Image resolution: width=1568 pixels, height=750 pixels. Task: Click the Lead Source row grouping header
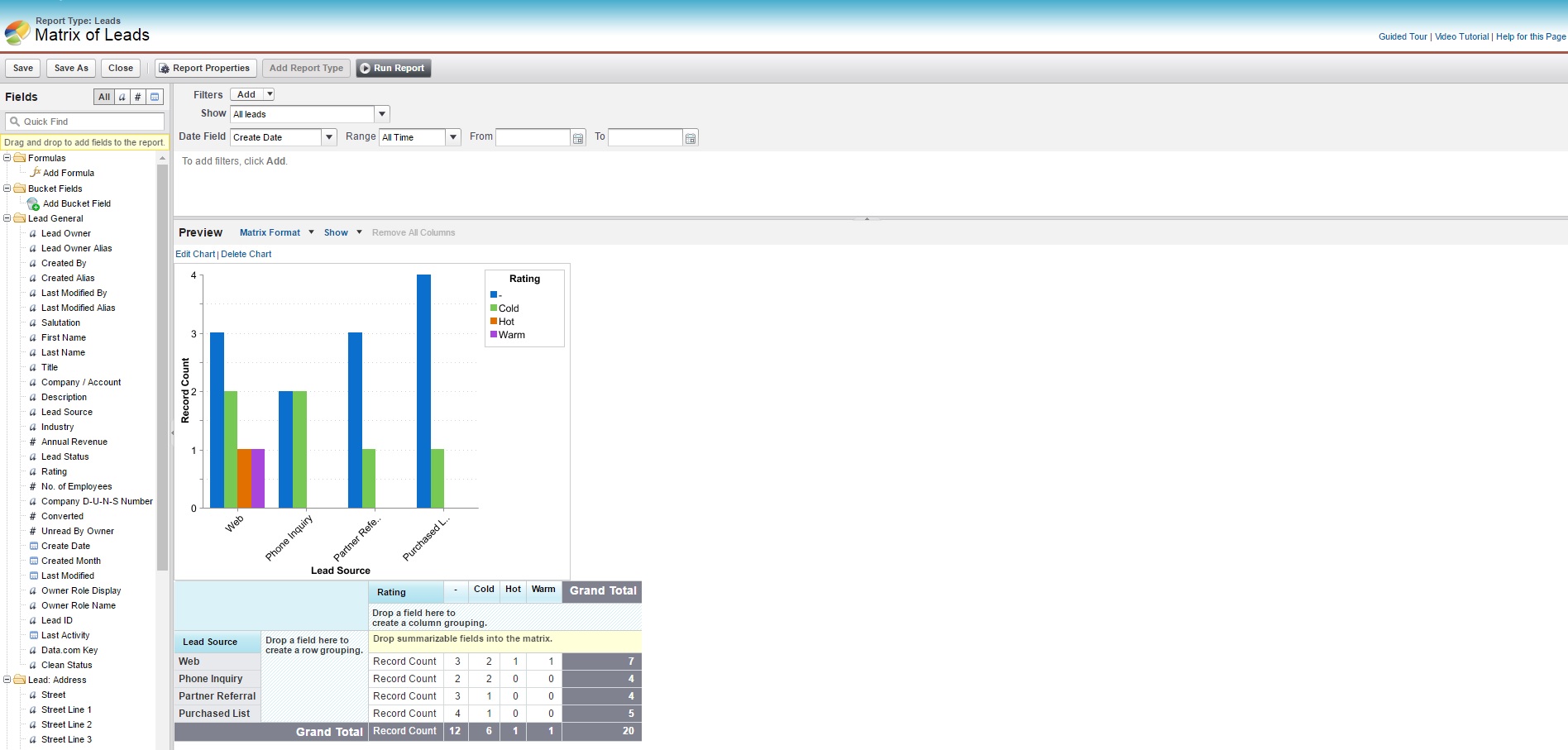(x=218, y=642)
